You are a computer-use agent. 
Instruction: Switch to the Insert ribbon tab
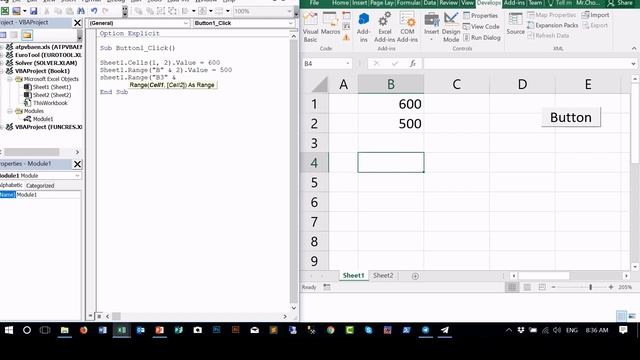360,3
